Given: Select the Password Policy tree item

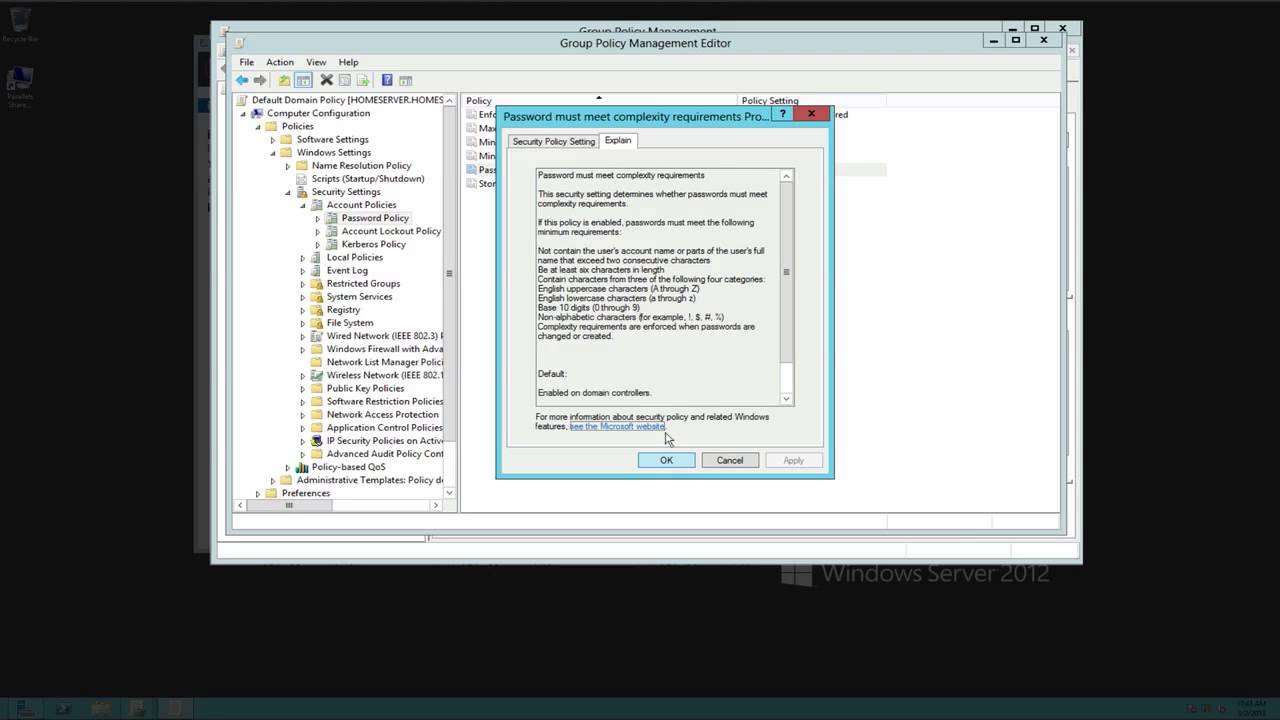Looking at the screenshot, I should (375, 218).
